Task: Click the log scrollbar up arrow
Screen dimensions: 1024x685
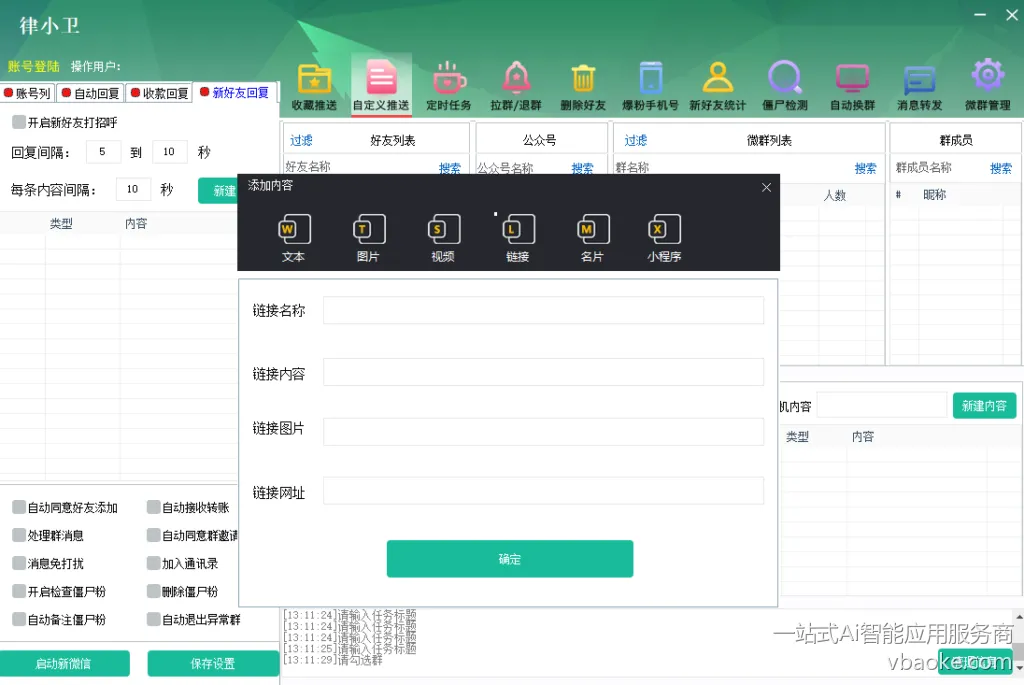Action: [x=1019, y=616]
